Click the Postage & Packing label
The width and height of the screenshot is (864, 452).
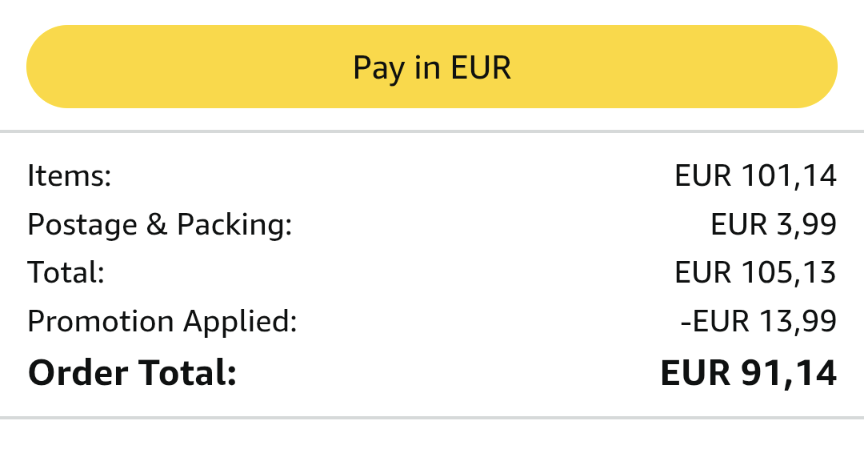(160, 224)
